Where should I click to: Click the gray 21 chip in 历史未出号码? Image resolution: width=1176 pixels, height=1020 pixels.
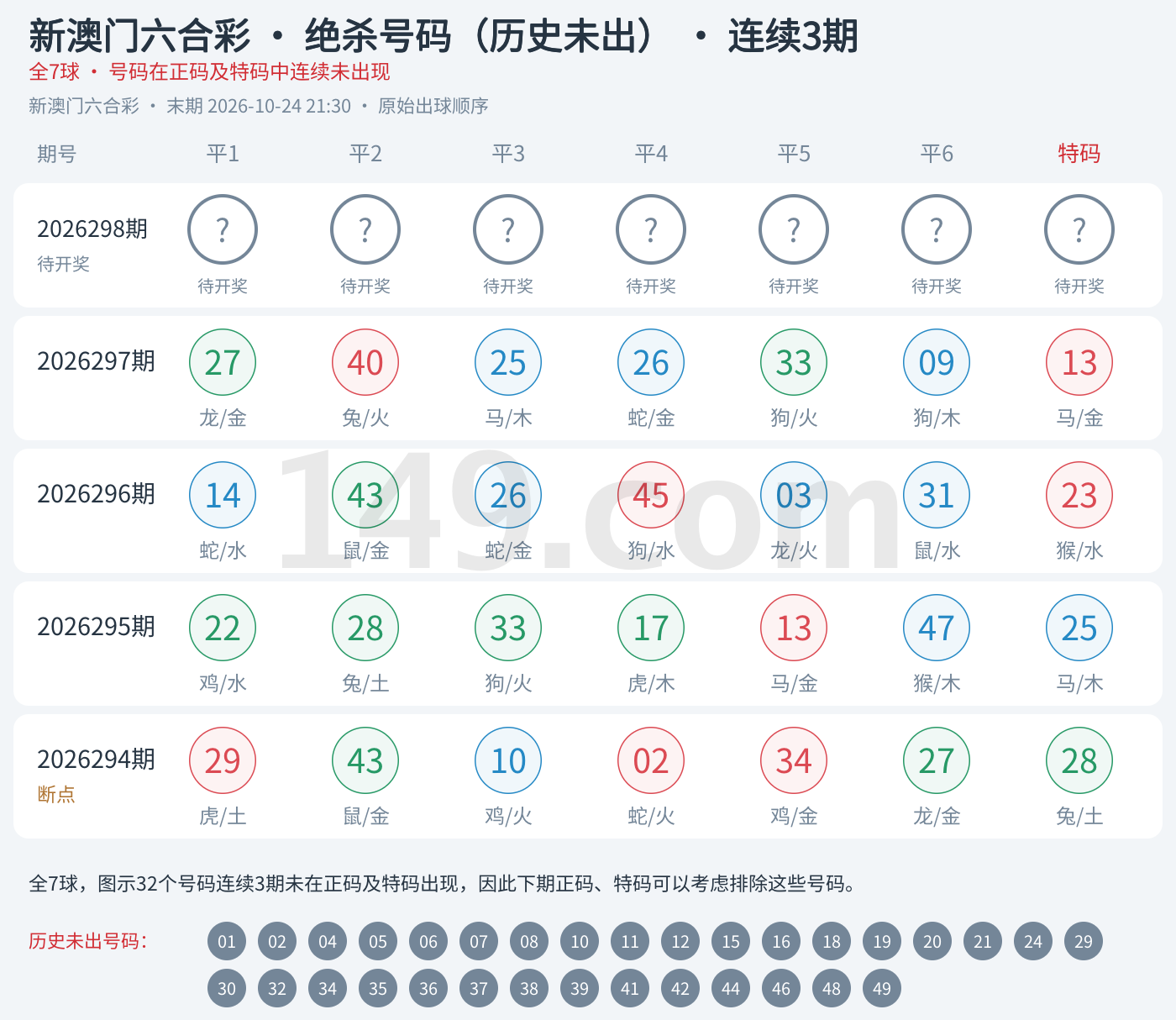point(983,942)
